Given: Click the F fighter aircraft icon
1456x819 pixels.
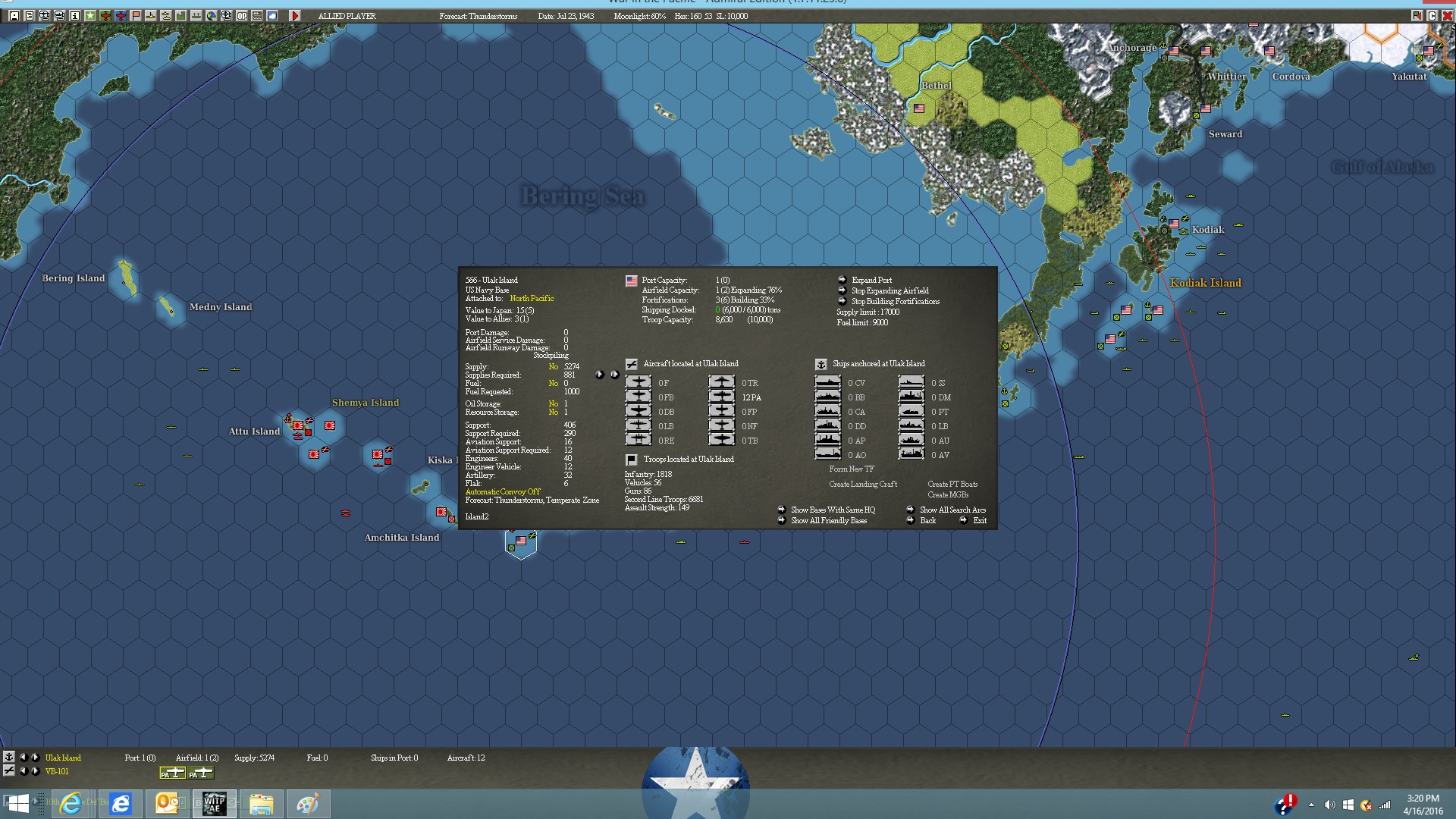Looking at the screenshot, I should click(x=638, y=383).
